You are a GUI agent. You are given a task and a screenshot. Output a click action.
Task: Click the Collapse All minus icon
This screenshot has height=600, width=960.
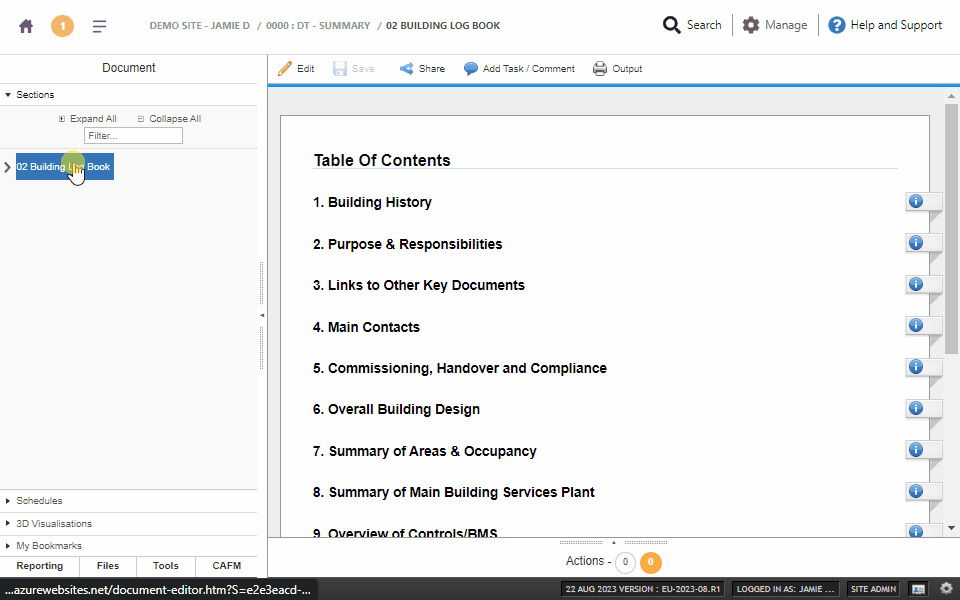click(141, 119)
